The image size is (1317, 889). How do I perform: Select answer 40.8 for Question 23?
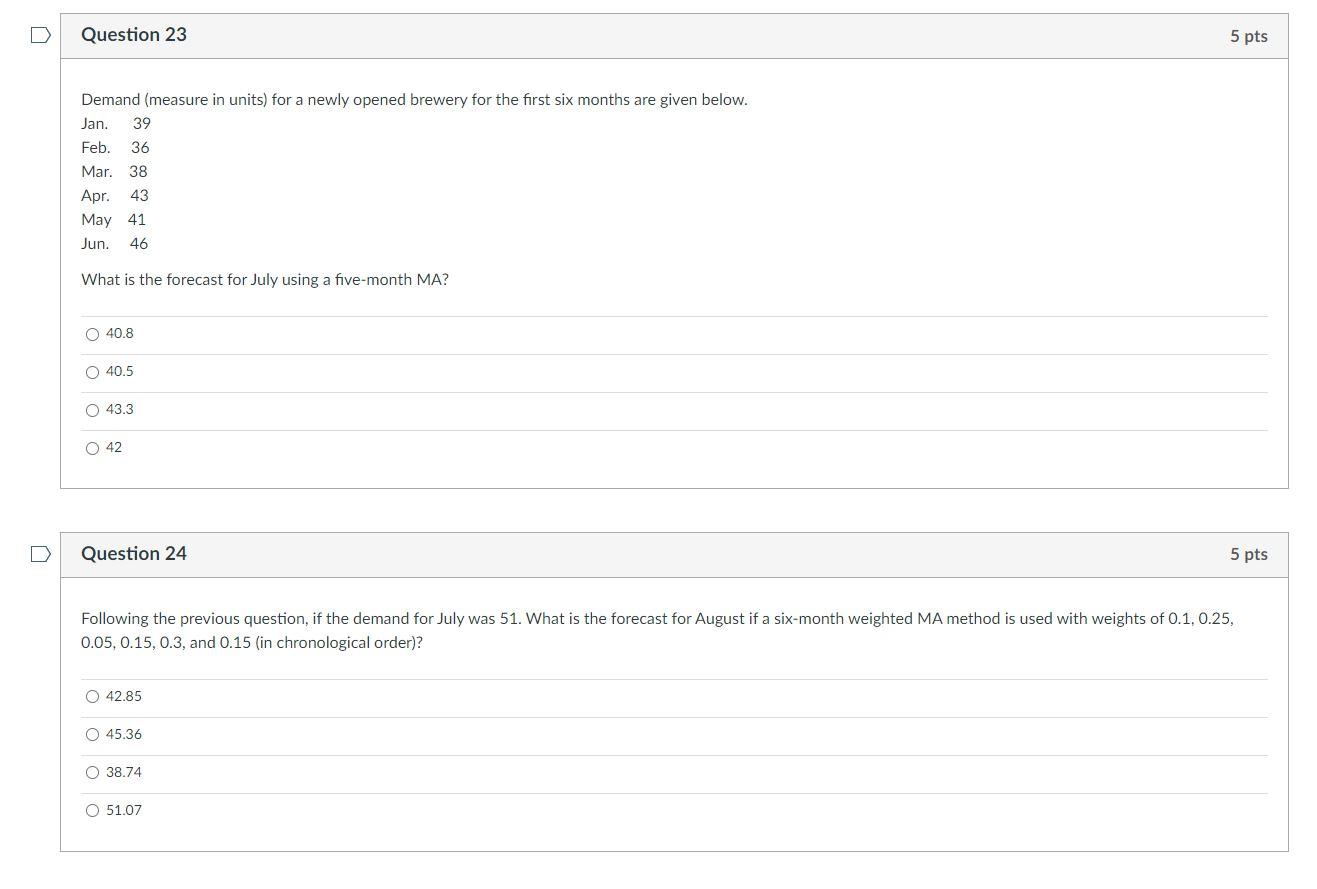pos(92,333)
